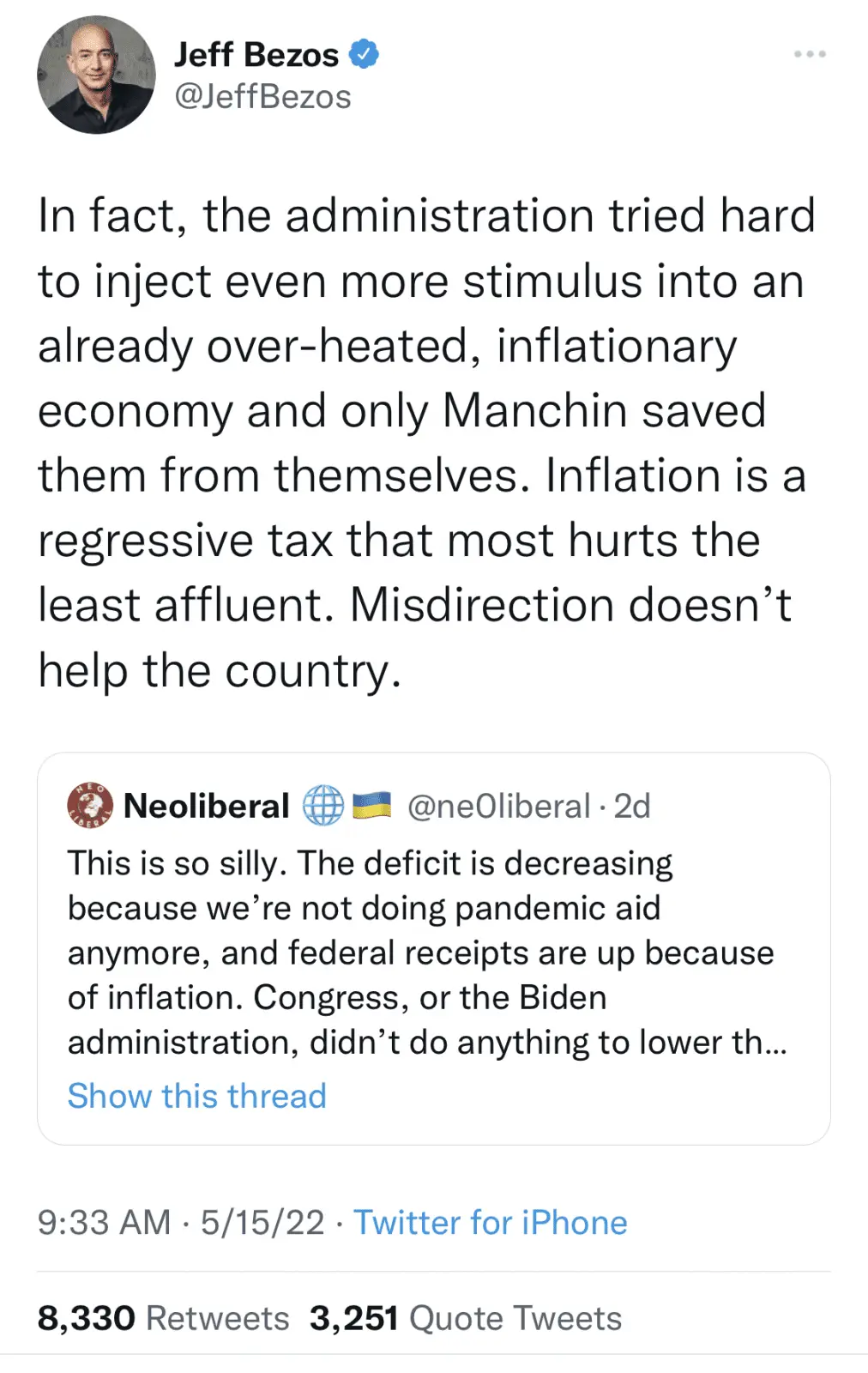The image size is (868, 1373).
Task: Click the Jeff Bezos display name
Action: tap(256, 55)
